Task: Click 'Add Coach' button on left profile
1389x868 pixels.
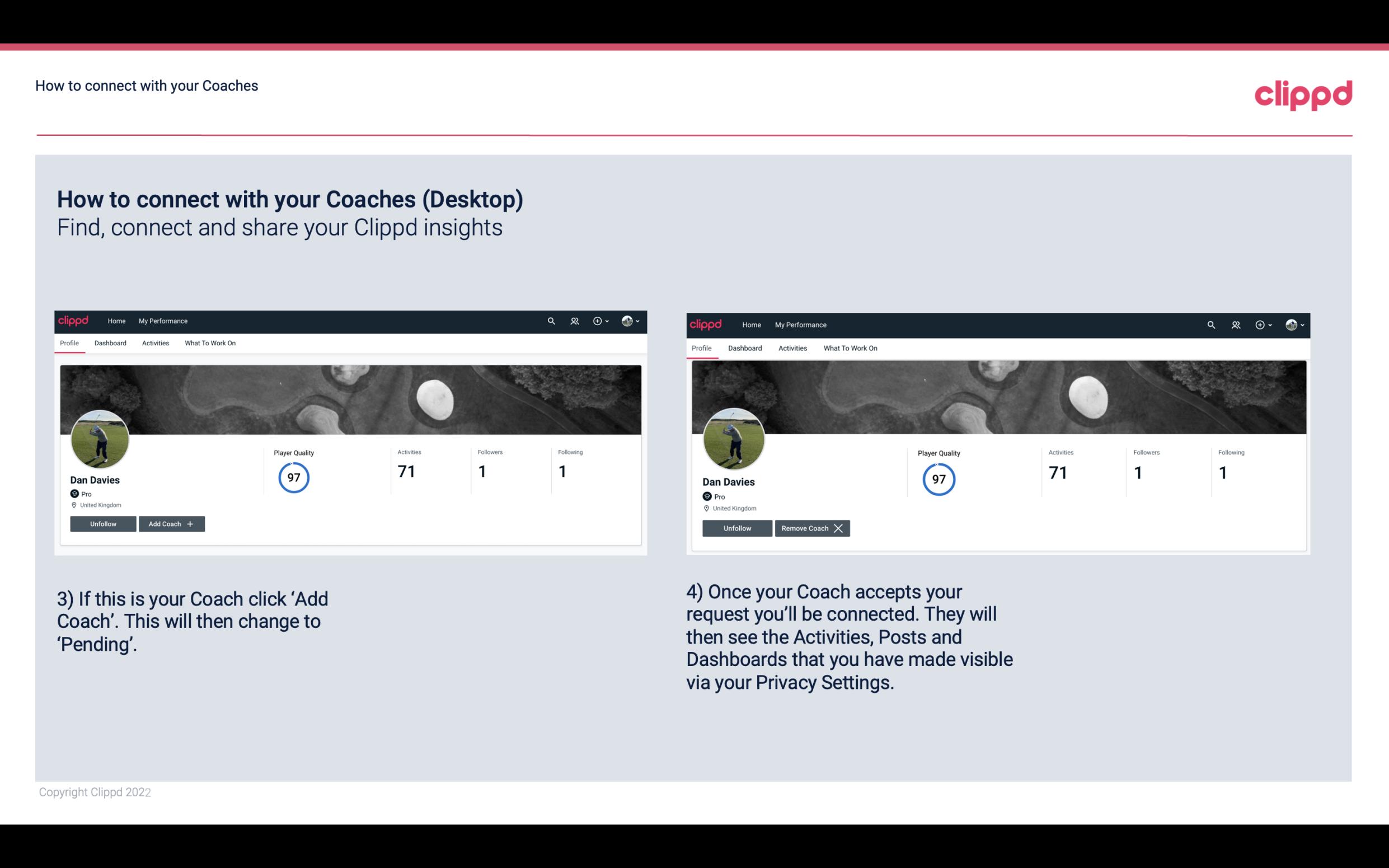Action: [x=171, y=523]
